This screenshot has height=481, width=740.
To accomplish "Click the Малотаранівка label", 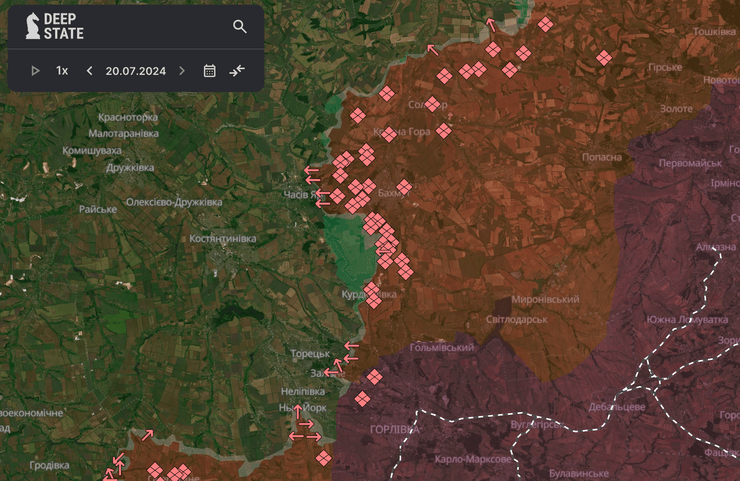I will 124,134.
